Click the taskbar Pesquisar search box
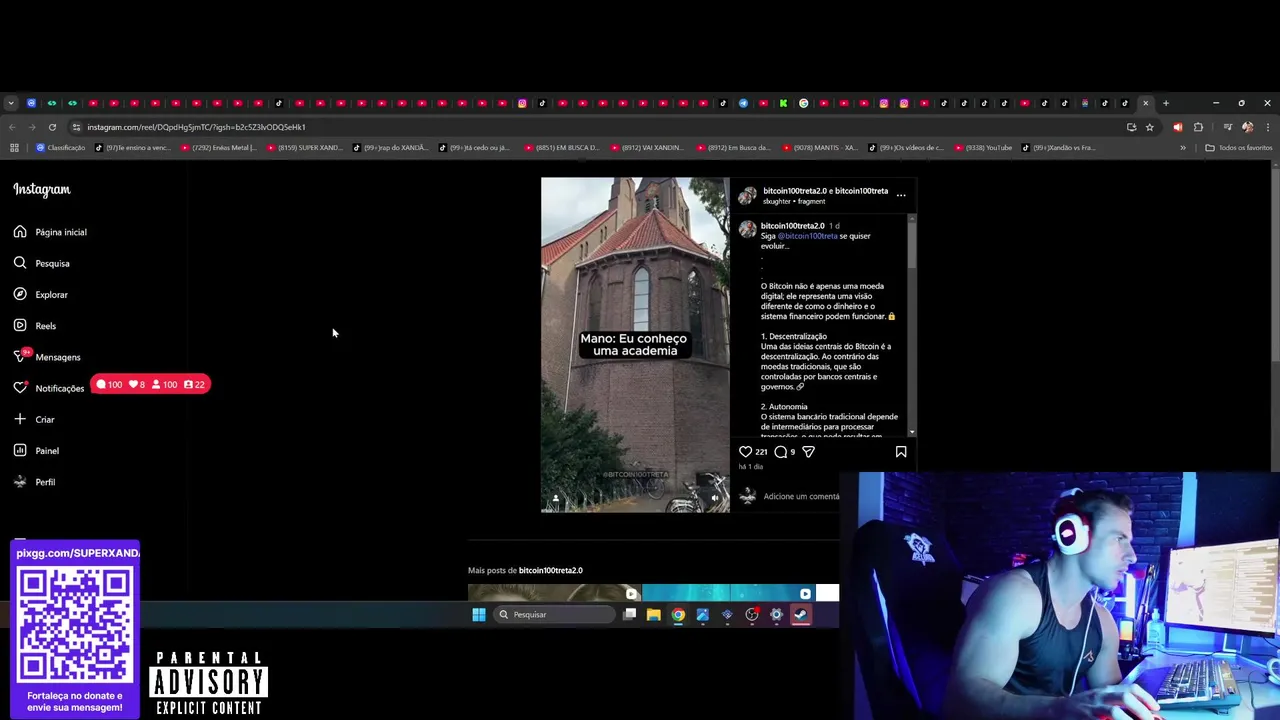 (x=555, y=615)
